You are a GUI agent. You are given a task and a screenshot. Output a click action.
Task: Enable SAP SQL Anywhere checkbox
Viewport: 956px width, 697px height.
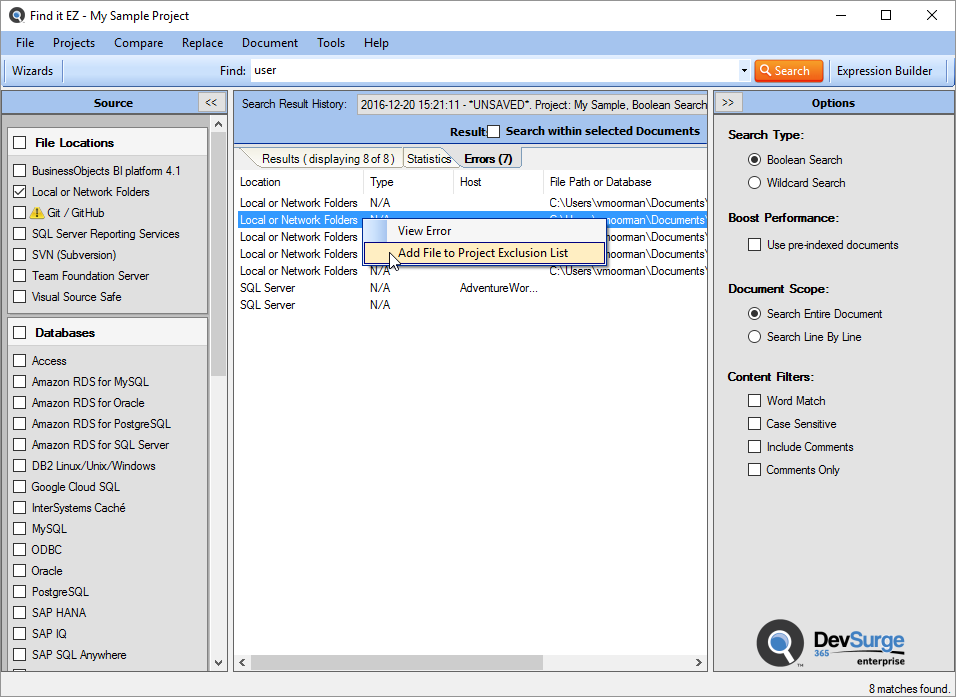click(x=20, y=655)
